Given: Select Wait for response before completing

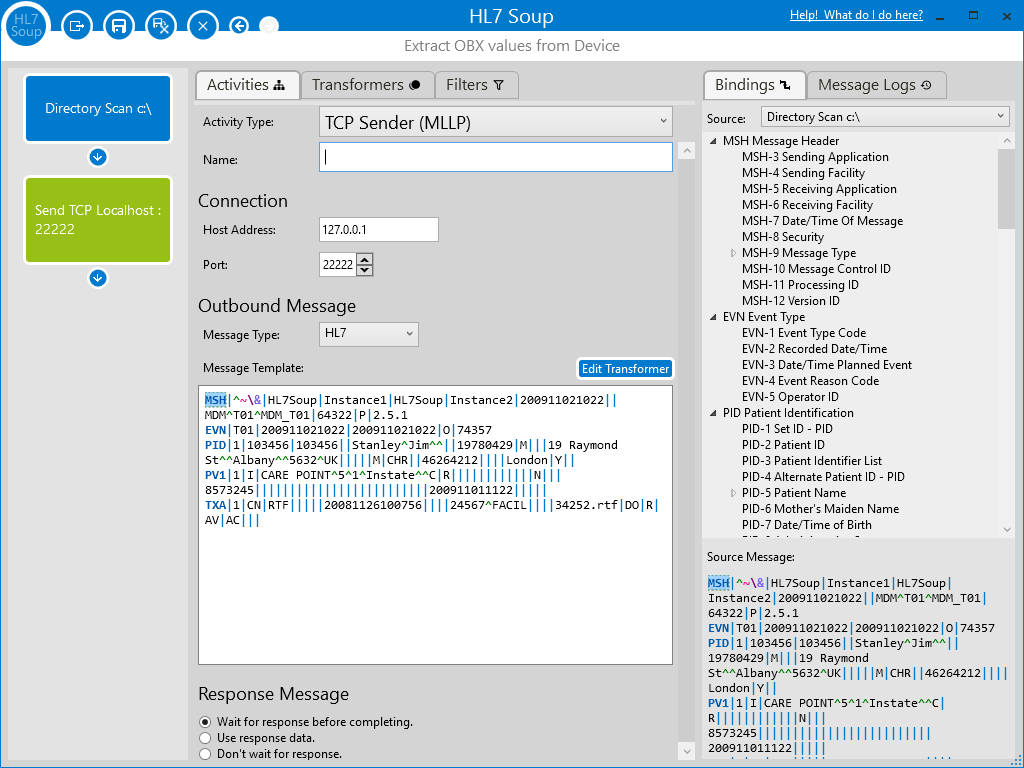Looking at the screenshot, I should click(206, 722).
